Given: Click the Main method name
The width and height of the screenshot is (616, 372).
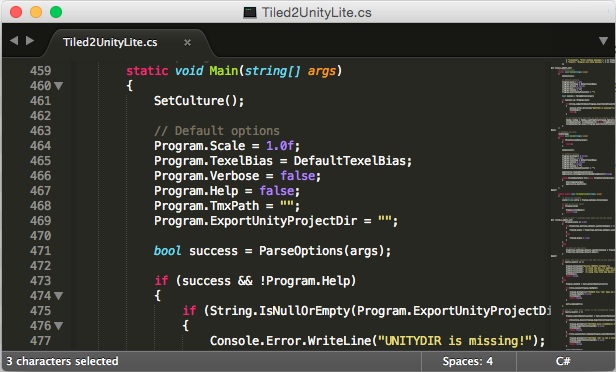Looking at the screenshot, I should [x=224, y=71].
